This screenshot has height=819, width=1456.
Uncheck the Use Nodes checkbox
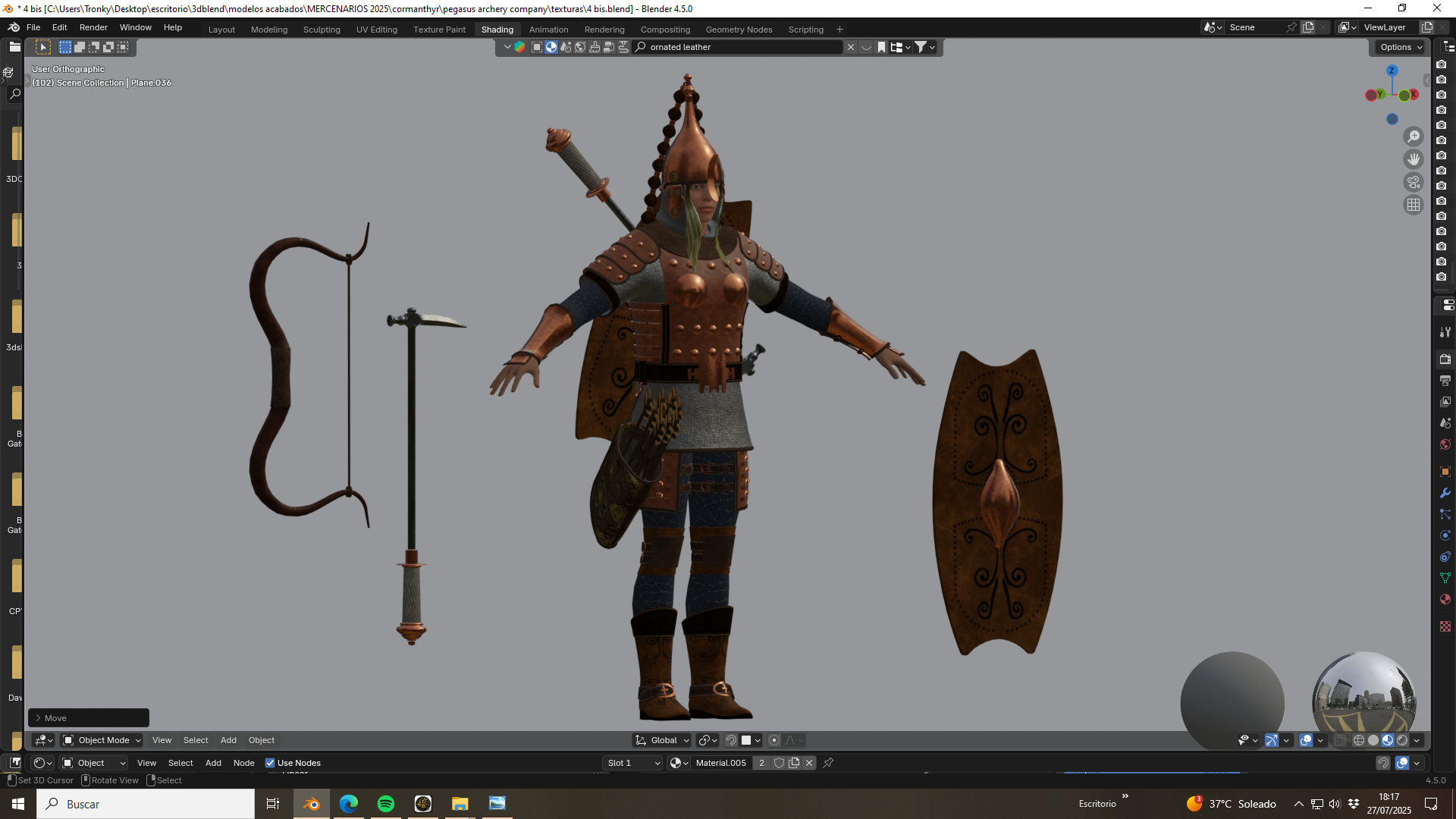[x=270, y=763]
